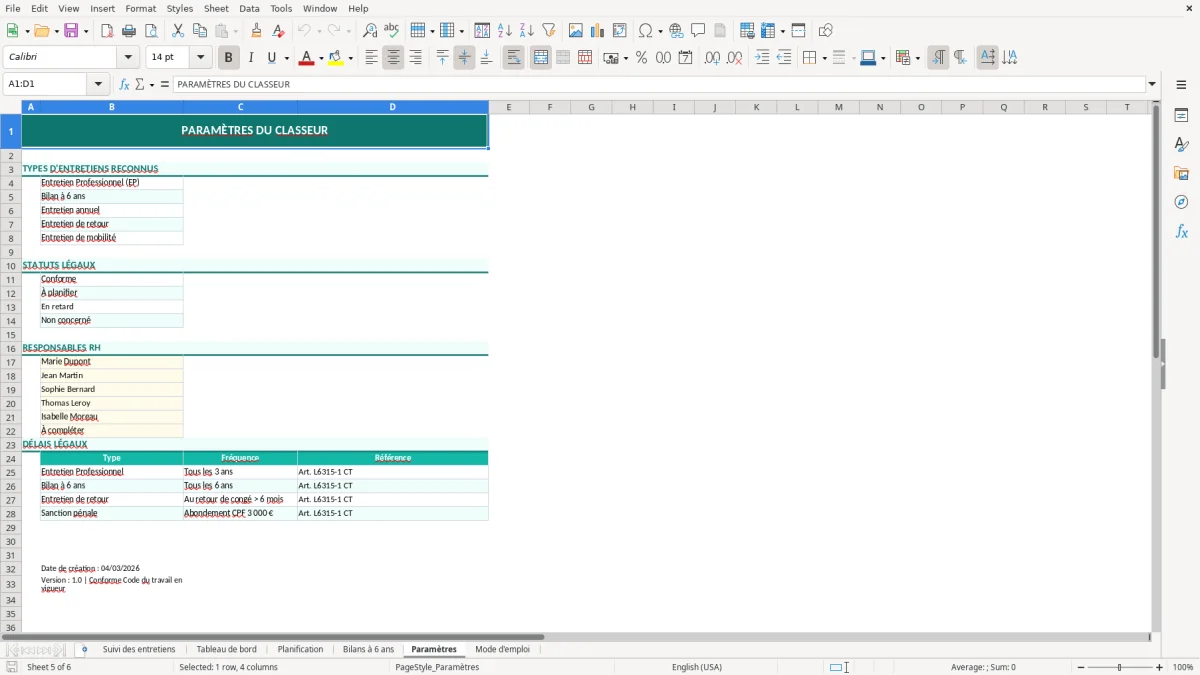The height and width of the screenshot is (675, 1200).
Task: Click the Spelling check icon
Action: point(392,31)
